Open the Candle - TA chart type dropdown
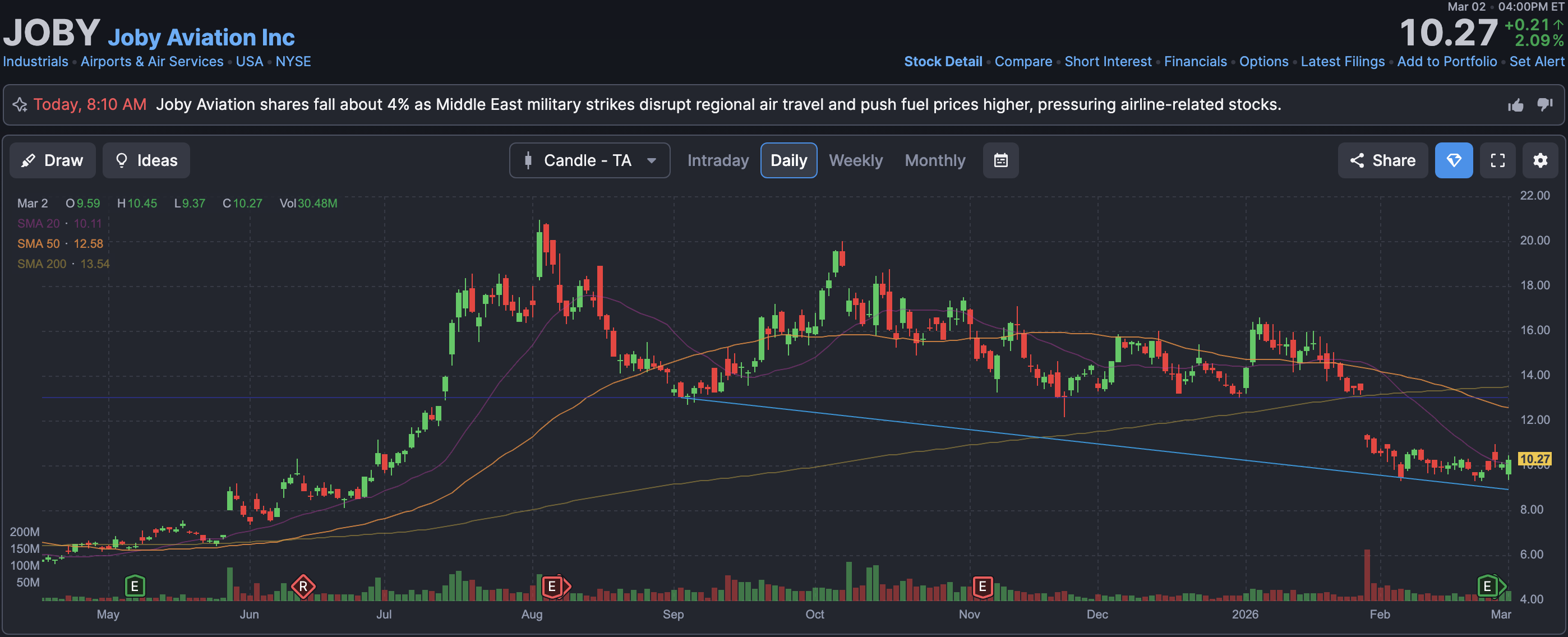 [x=589, y=160]
